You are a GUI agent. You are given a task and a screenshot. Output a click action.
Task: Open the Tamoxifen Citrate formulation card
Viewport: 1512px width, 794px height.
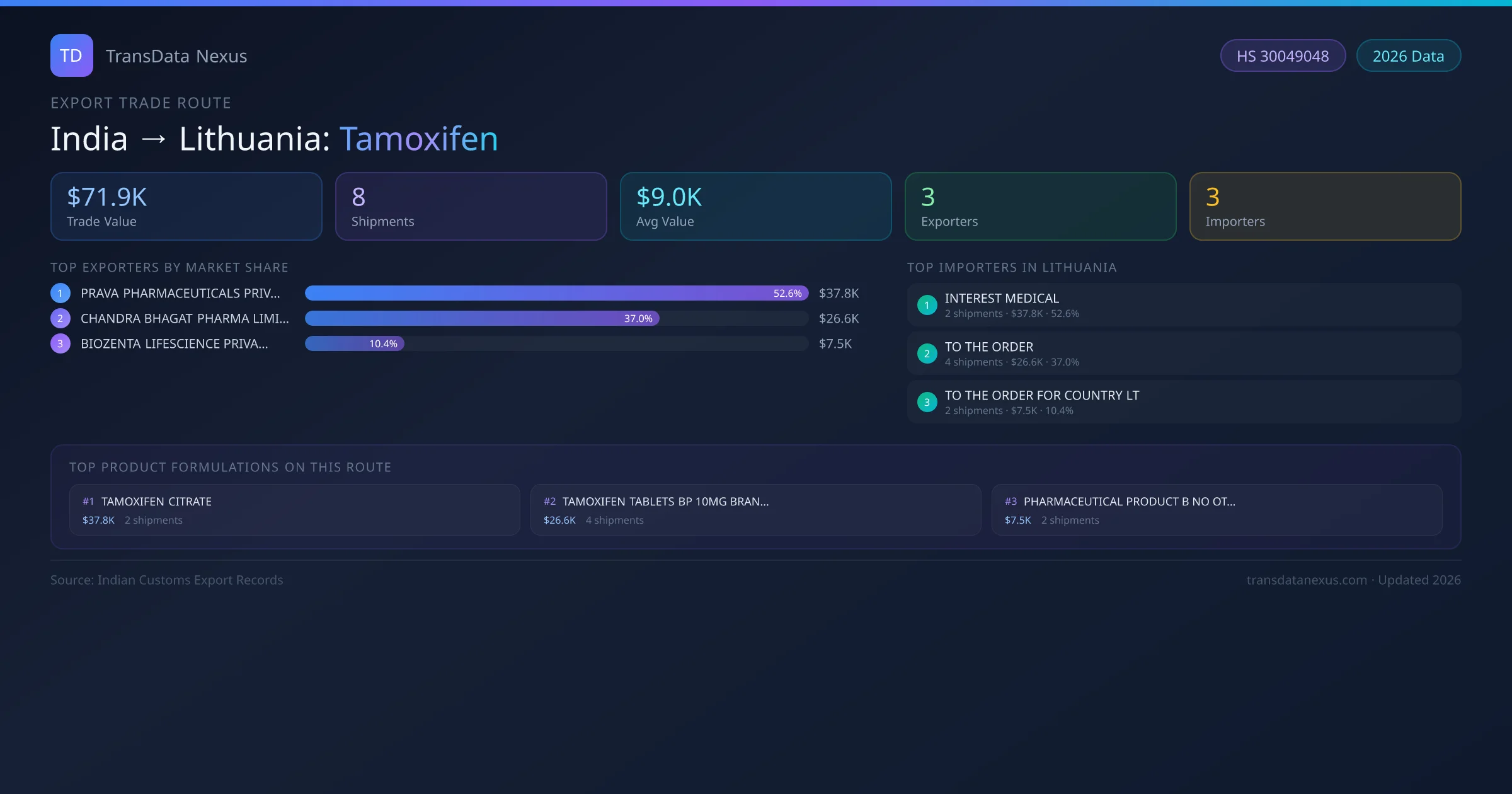294,510
